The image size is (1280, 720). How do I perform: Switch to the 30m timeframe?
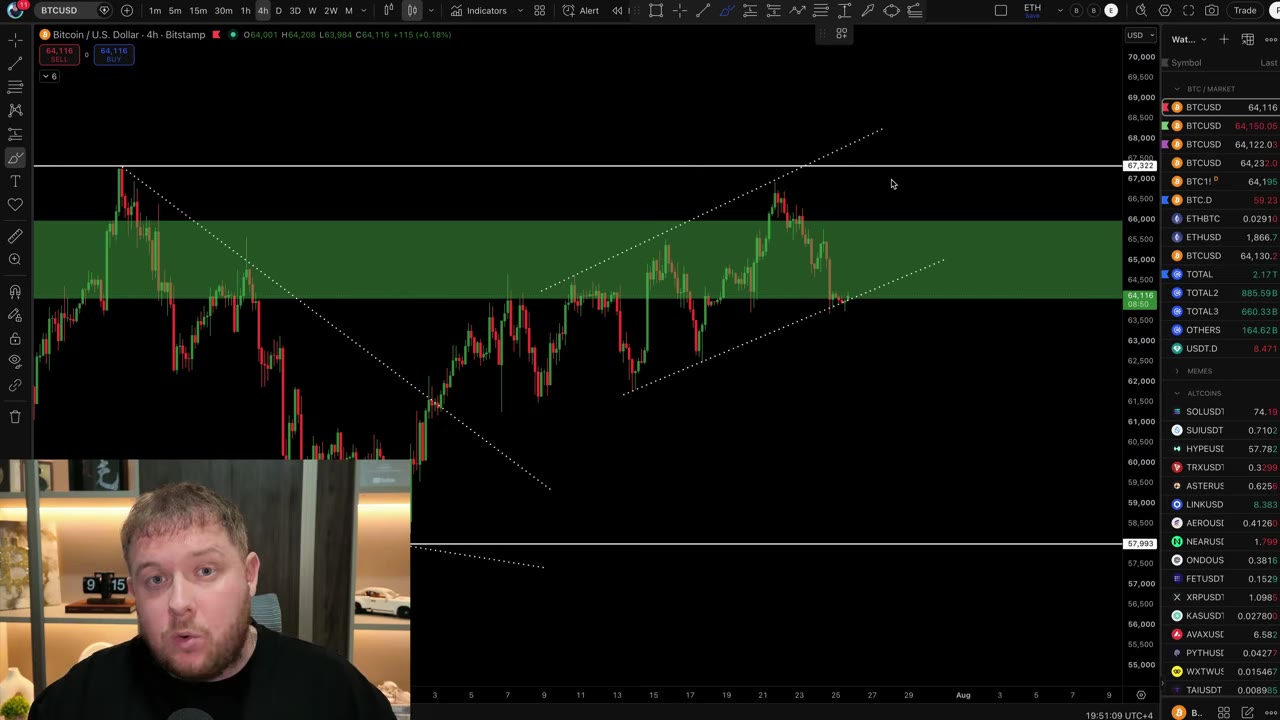click(224, 11)
